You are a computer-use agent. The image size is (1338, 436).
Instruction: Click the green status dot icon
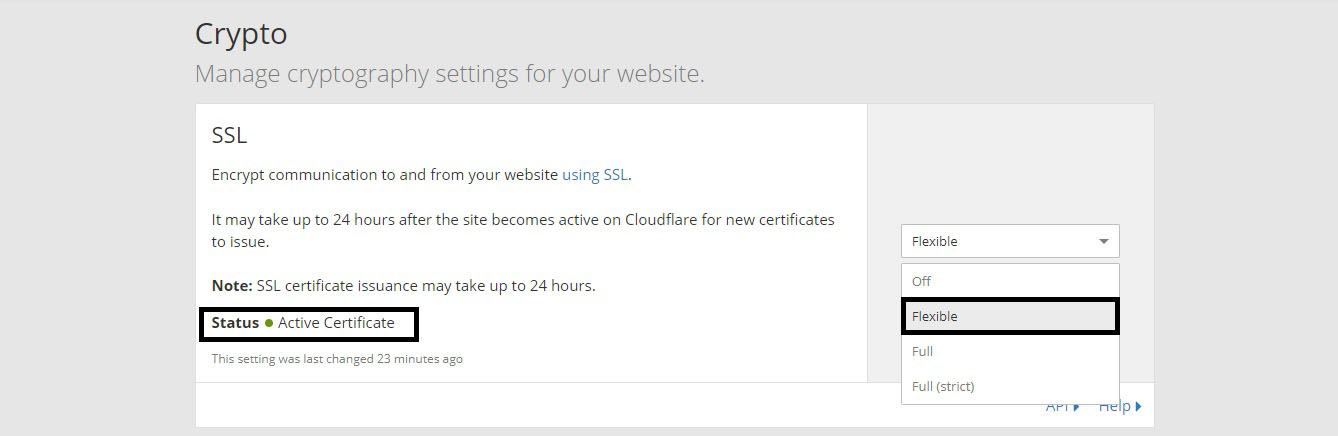tap(269, 323)
